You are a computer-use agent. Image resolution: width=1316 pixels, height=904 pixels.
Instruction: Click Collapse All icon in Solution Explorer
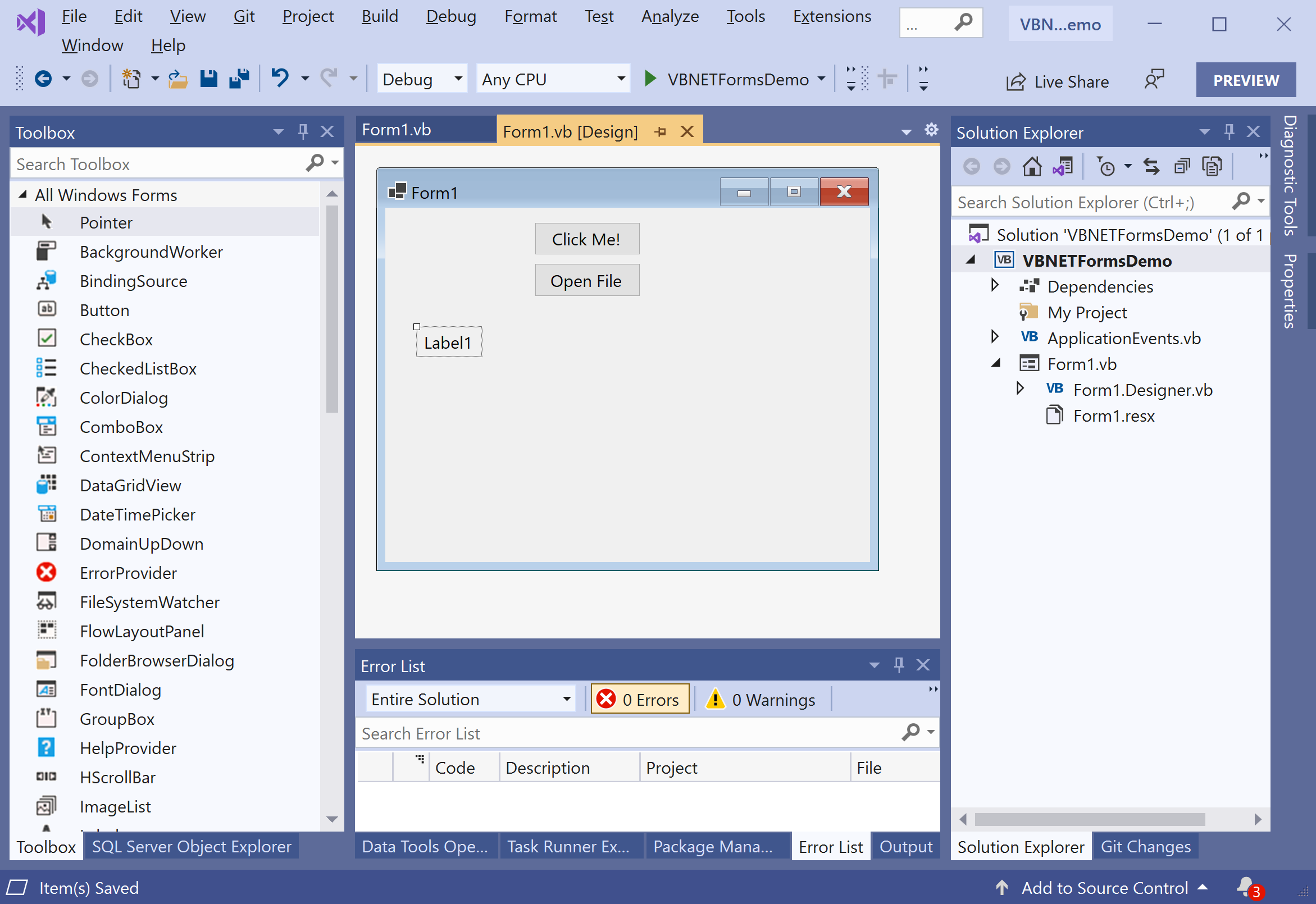[1182, 167]
